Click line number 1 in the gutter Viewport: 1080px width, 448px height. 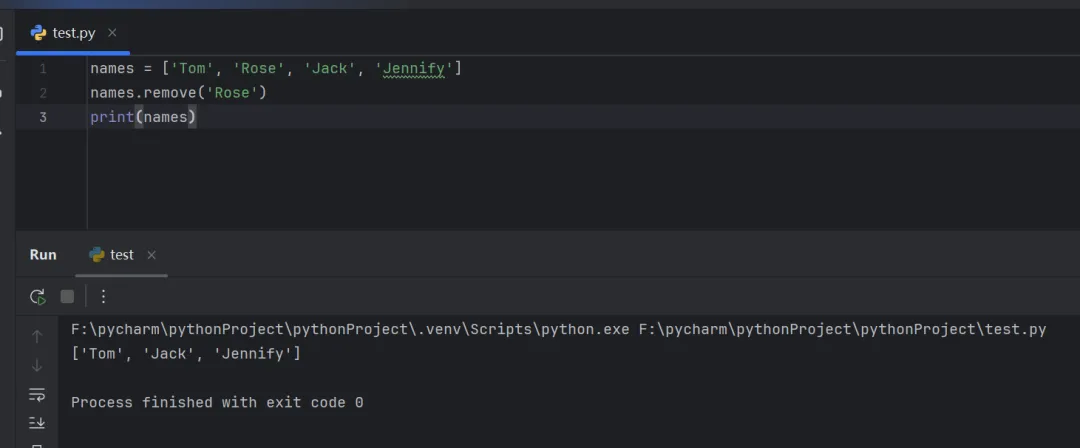(x=43, y=69)
